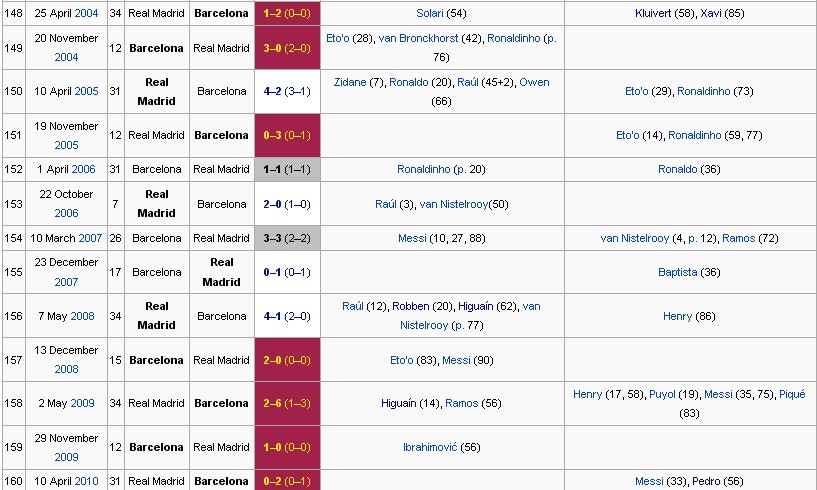Click the Owen link in row 150
The height and width of the screenshot is (490, 817).
[534, 82]
